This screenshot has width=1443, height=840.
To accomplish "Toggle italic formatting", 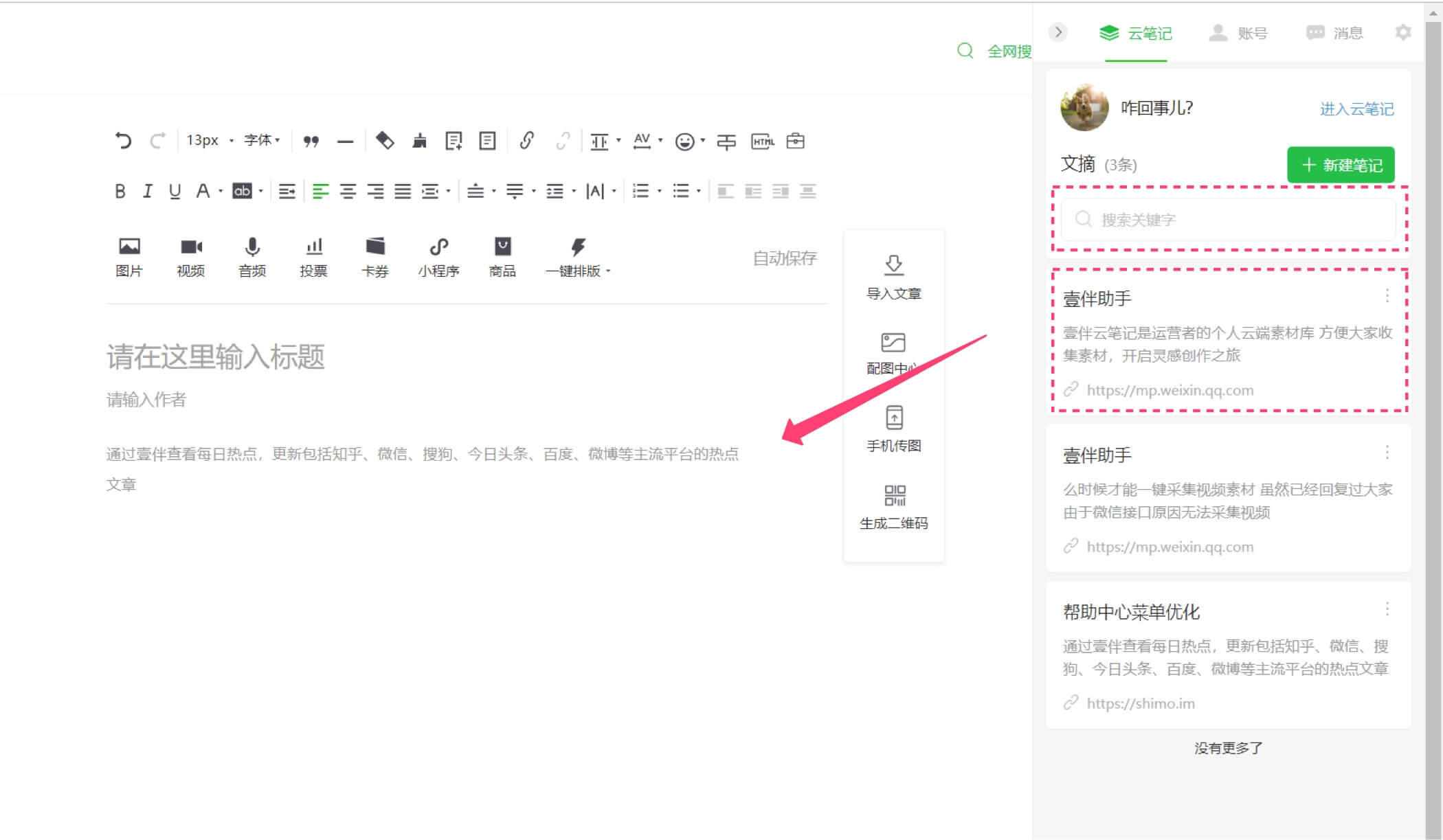I will pyautogui.click(x=147, y=191).
